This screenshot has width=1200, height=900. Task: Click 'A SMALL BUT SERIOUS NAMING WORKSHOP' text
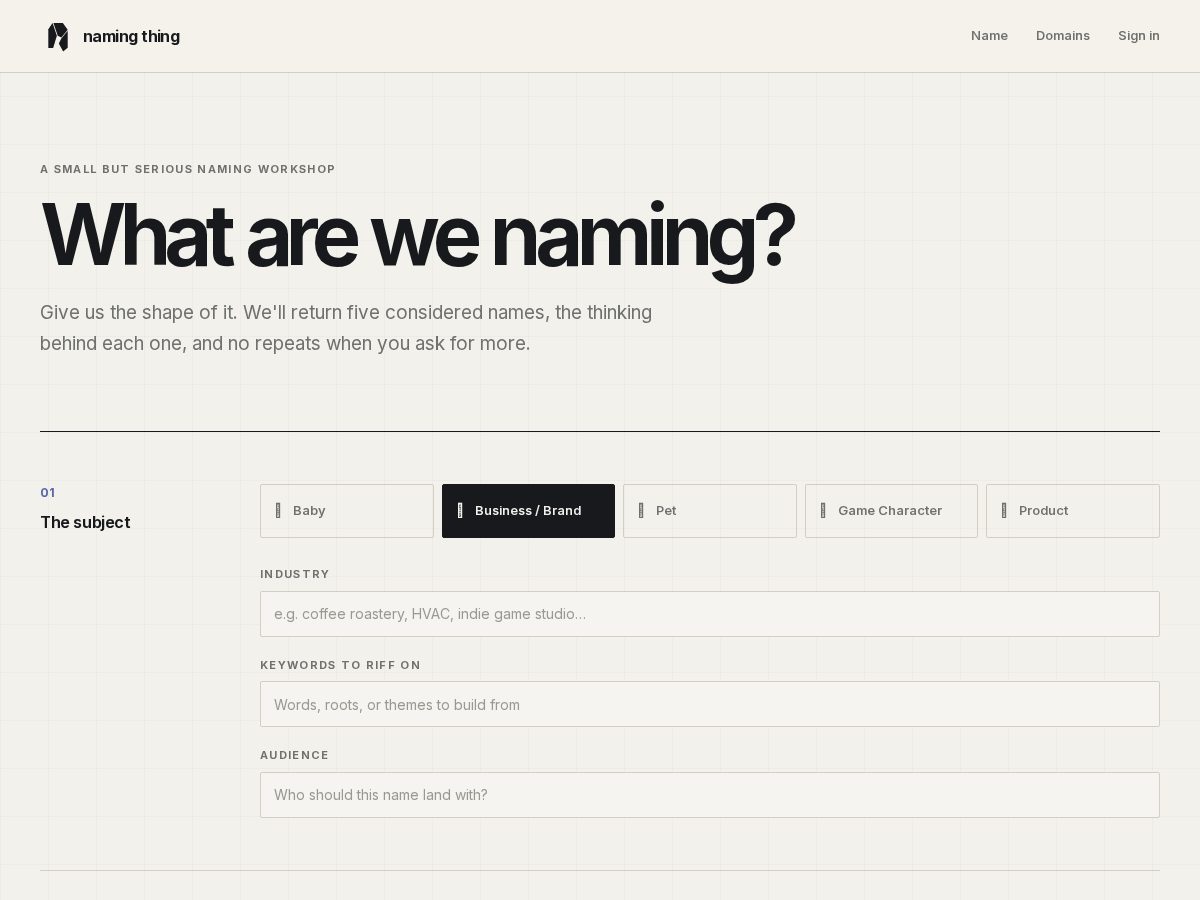(188, 169)
